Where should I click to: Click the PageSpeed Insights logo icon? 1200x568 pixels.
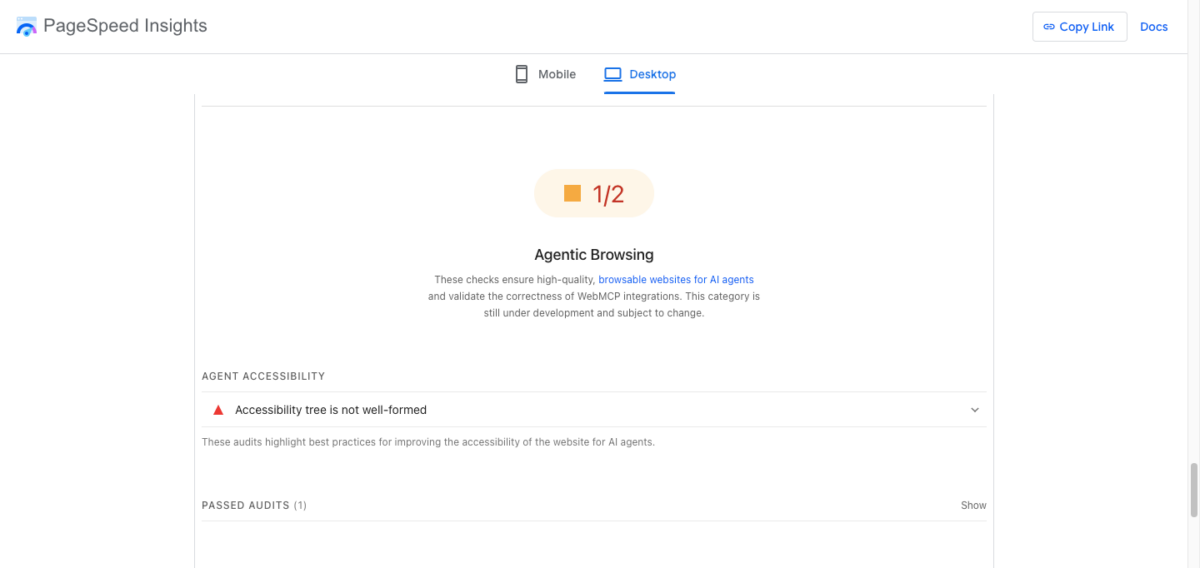(27, 27)
